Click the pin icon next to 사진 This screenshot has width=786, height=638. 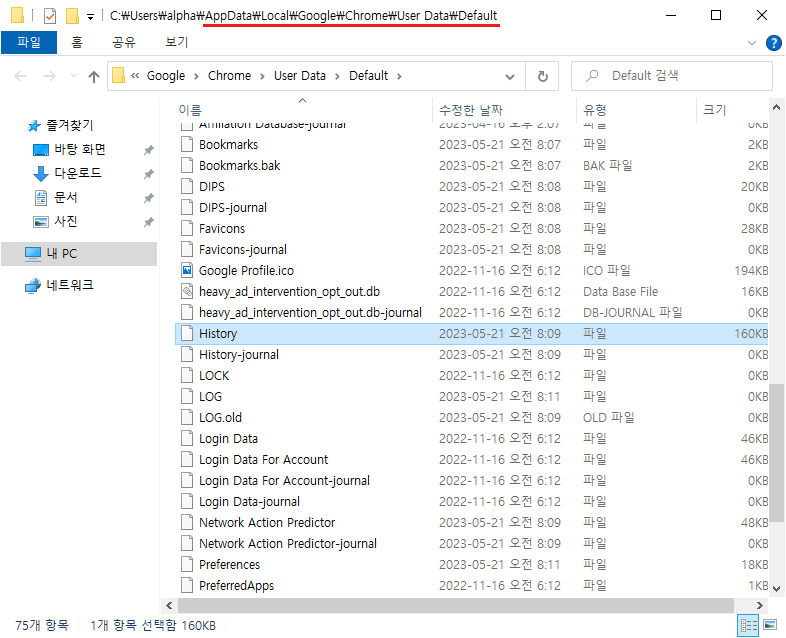pos(148,222)
